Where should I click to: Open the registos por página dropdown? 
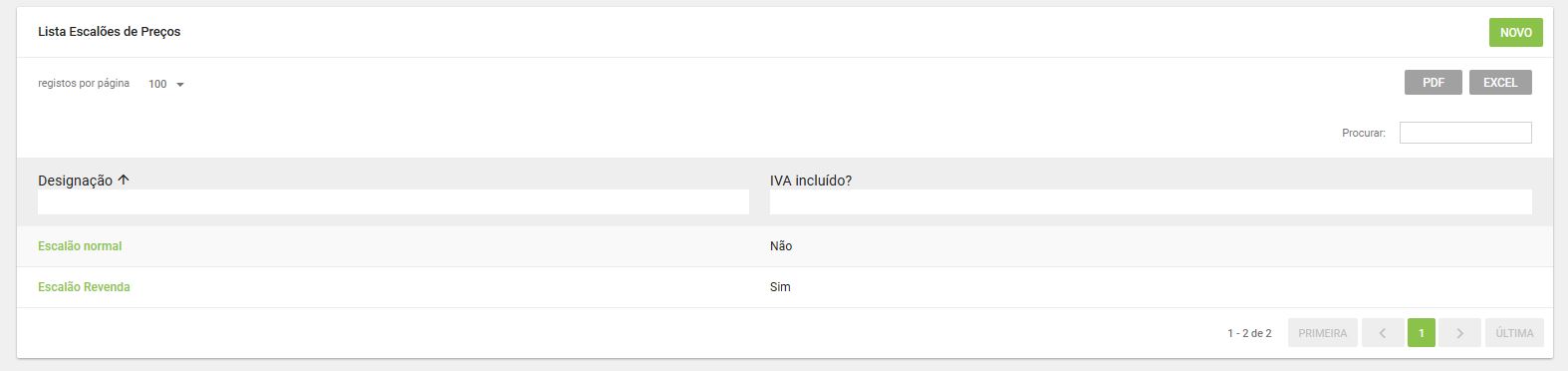pos(166,84)
